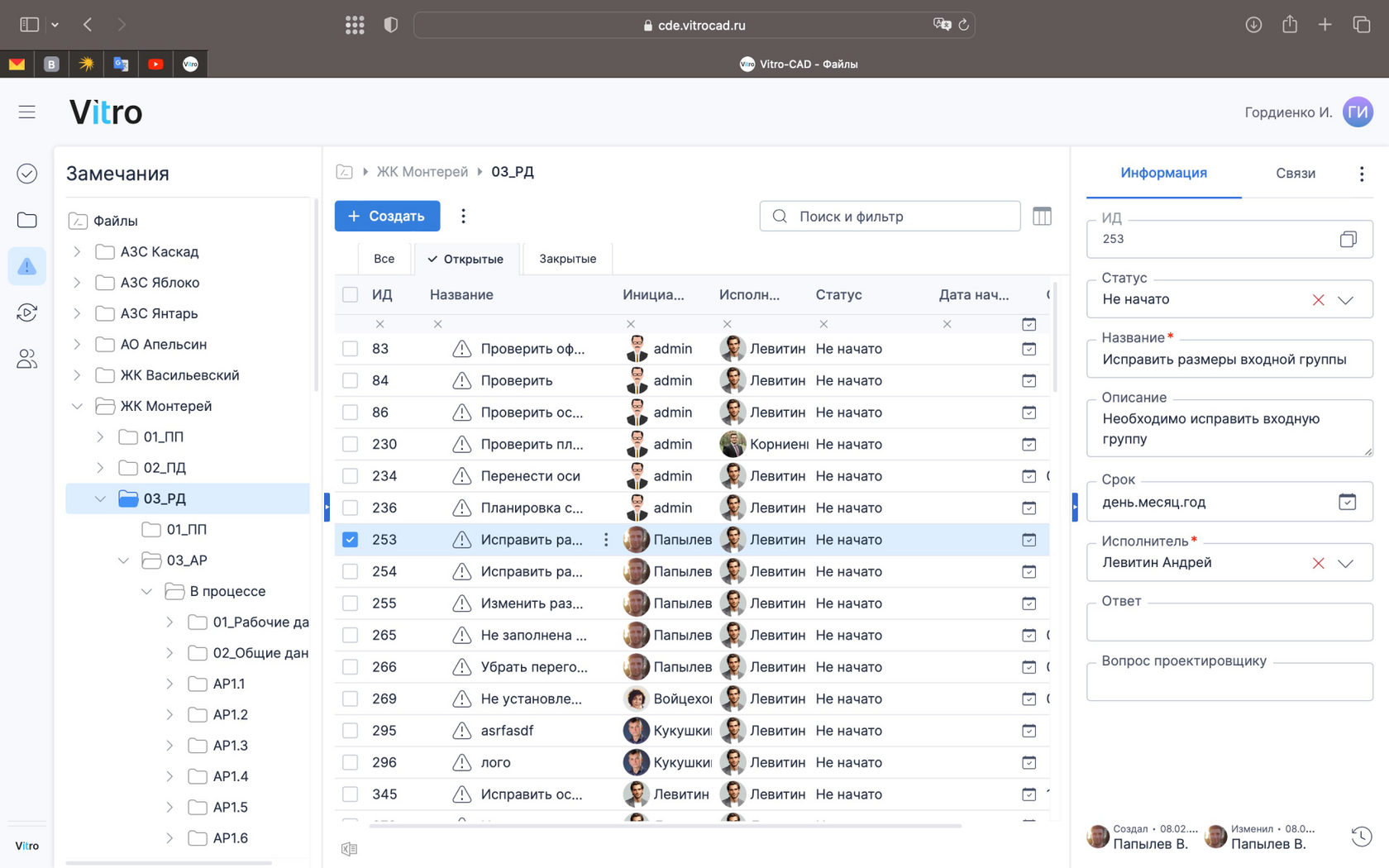Select the ЖК Васильевский folder

[179, 375]
